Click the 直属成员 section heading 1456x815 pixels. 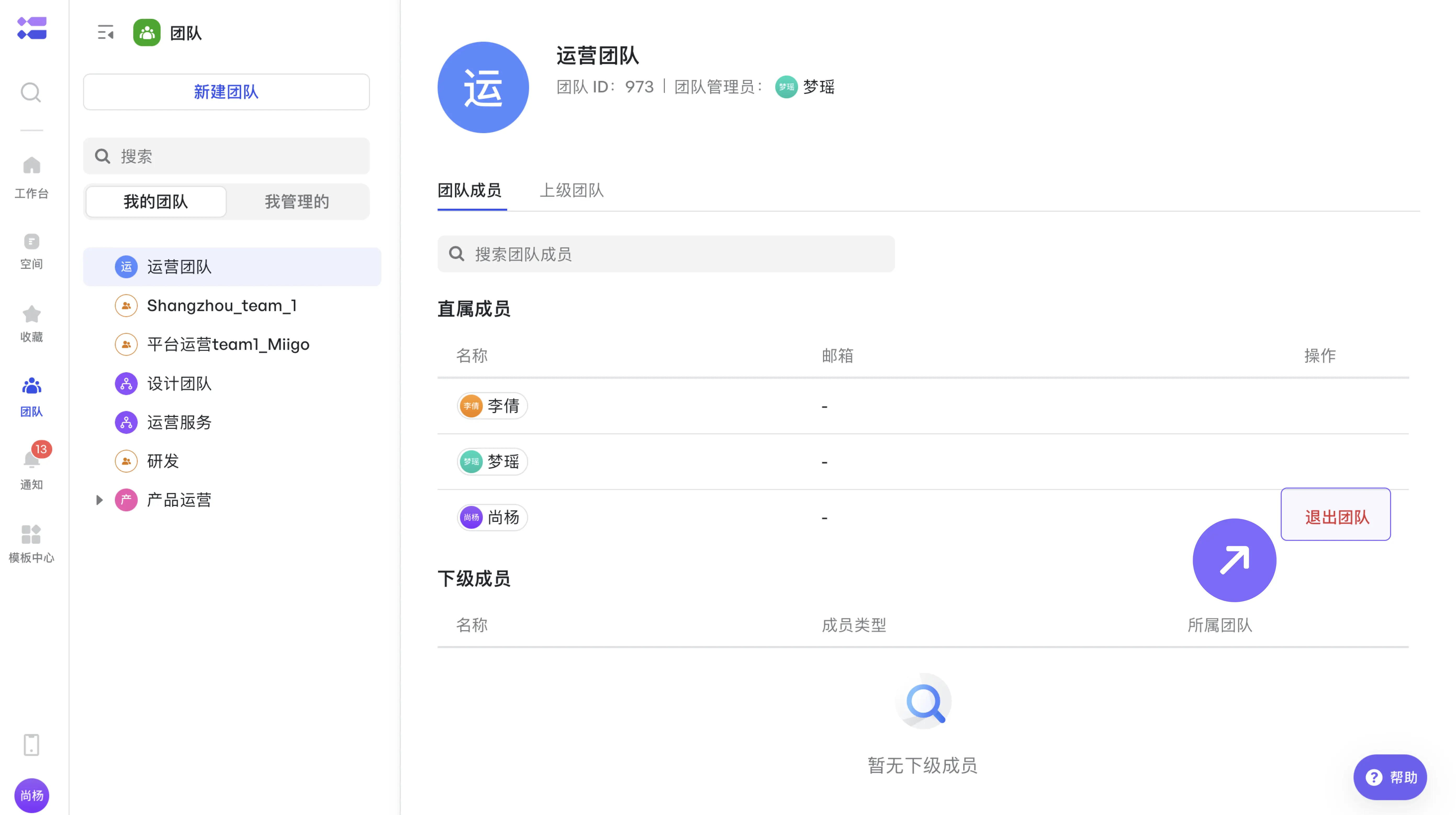click(474, 309)
